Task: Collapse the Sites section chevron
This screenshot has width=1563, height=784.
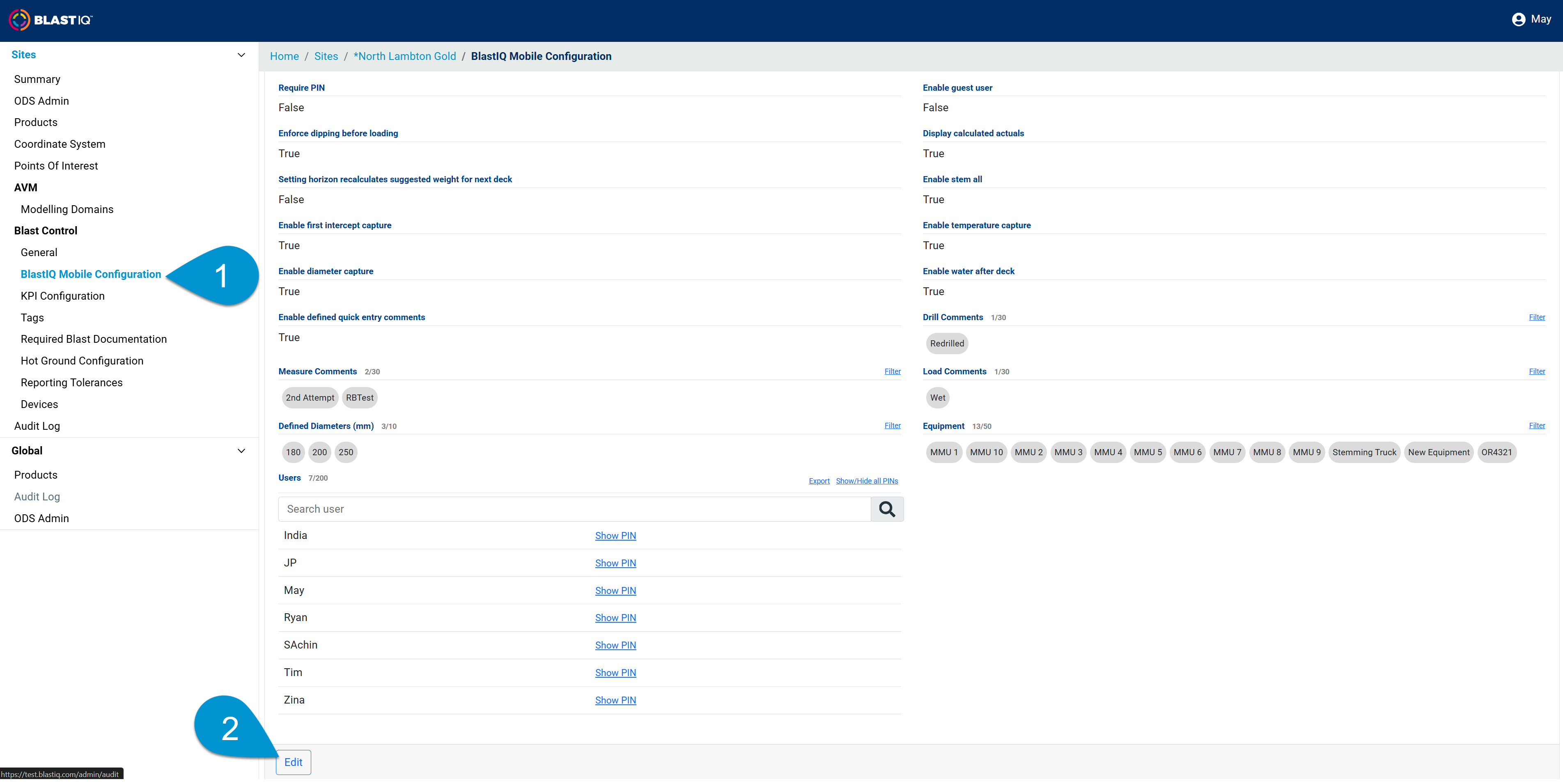Action: (241, 55)
